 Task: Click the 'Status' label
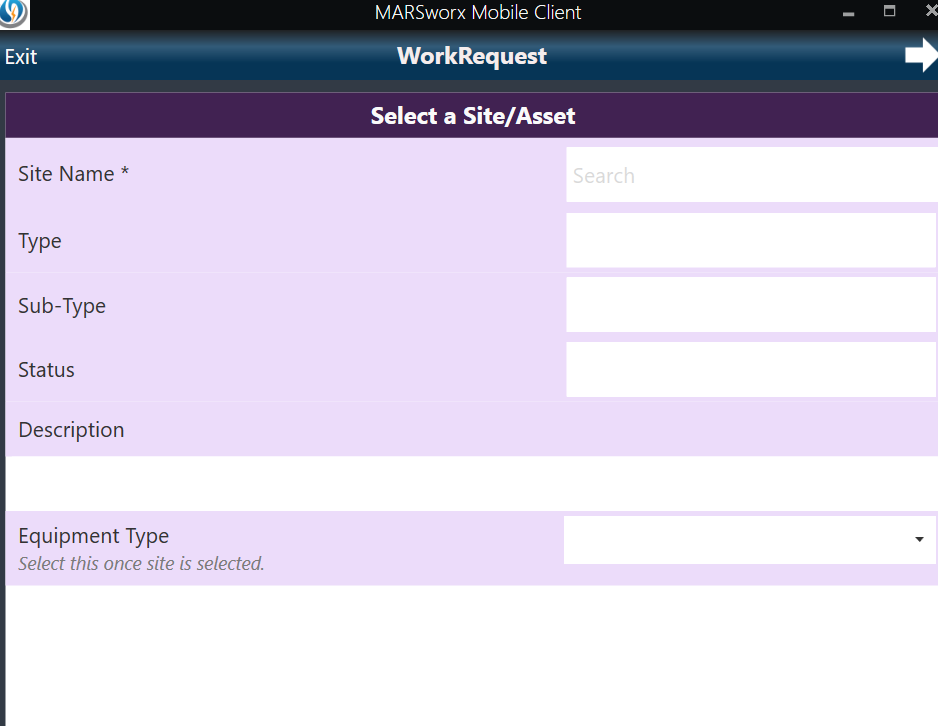pyautogui.click(x=46, y=370)
